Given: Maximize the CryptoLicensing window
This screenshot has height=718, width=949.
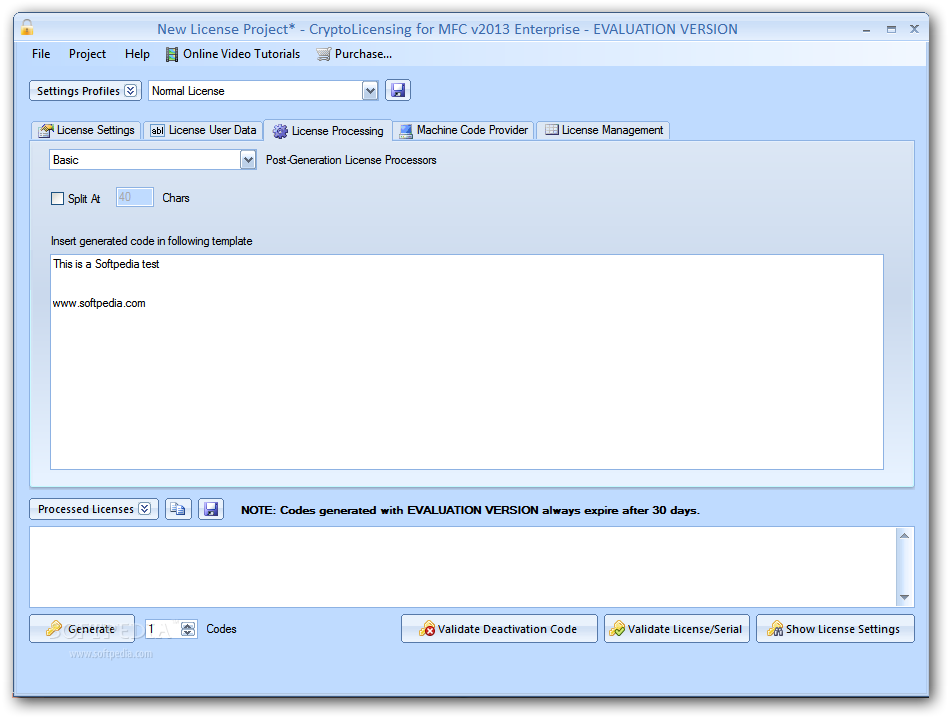Looking at the screenshot, I should [891, 29].
